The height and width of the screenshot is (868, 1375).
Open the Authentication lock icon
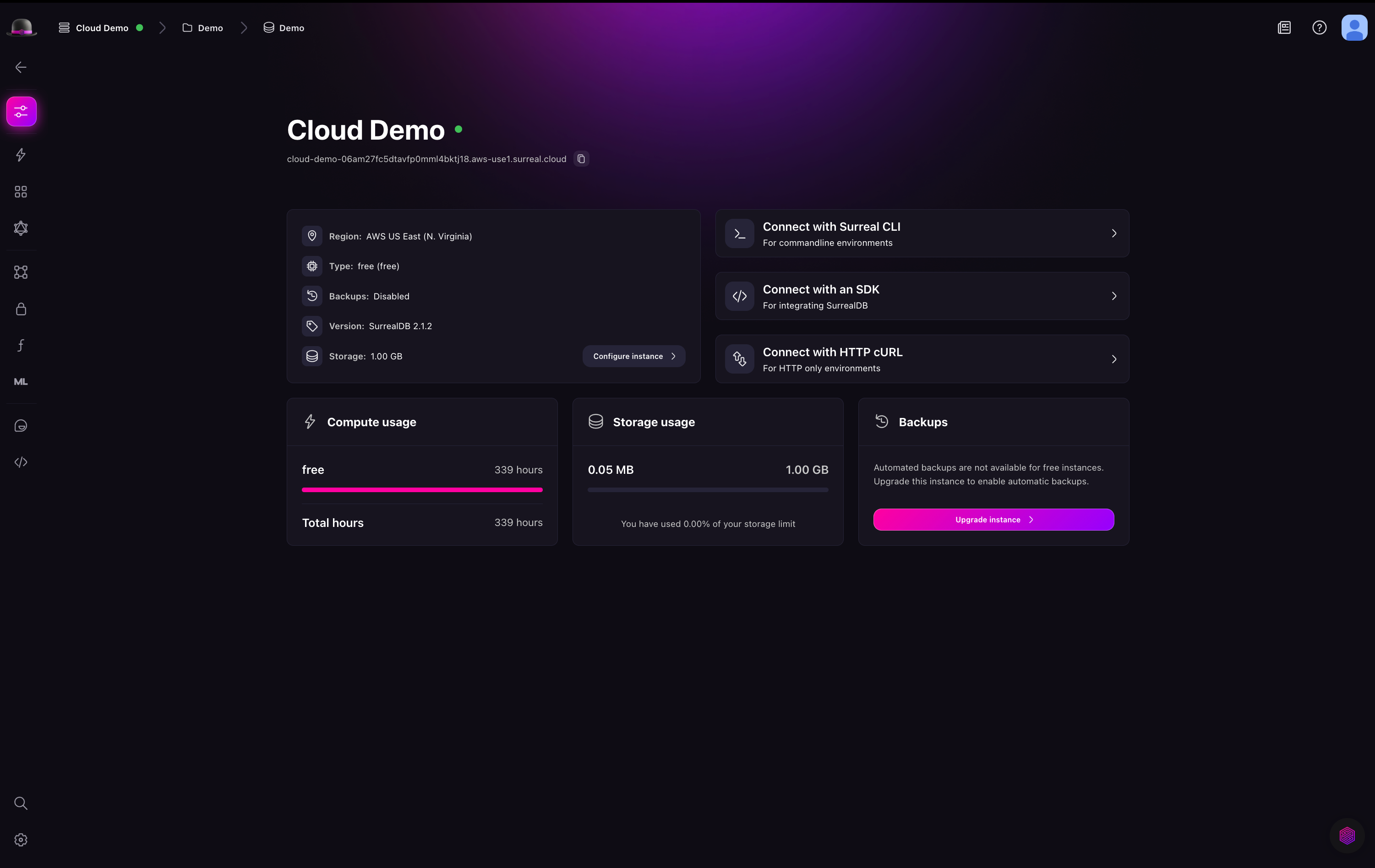pyautogui.click(x=21, y=309)
